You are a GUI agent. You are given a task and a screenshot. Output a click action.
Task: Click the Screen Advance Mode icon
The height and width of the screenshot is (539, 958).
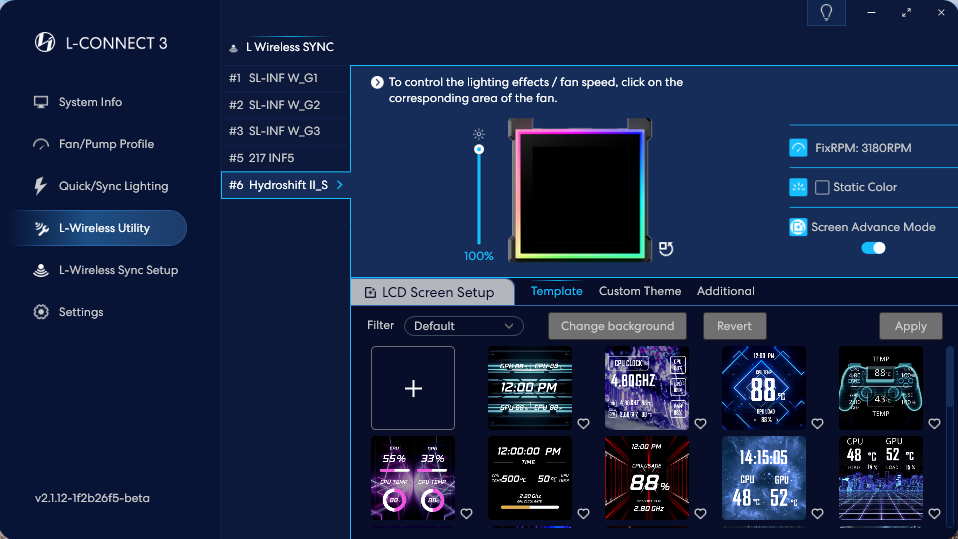point(798,227)
